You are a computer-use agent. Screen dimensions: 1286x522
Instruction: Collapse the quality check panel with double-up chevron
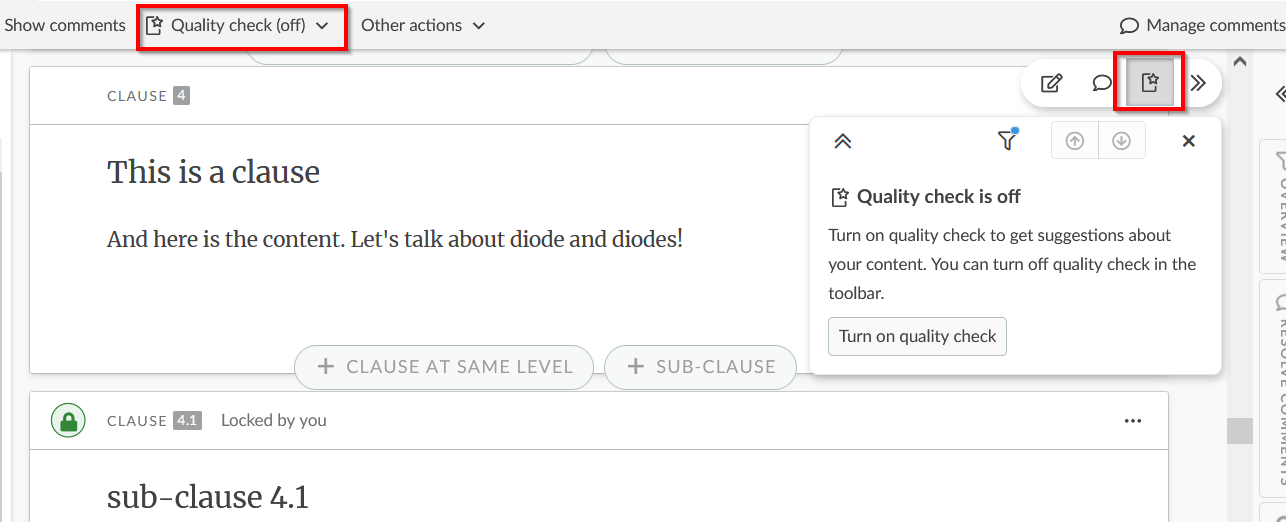tap(843, 142)
